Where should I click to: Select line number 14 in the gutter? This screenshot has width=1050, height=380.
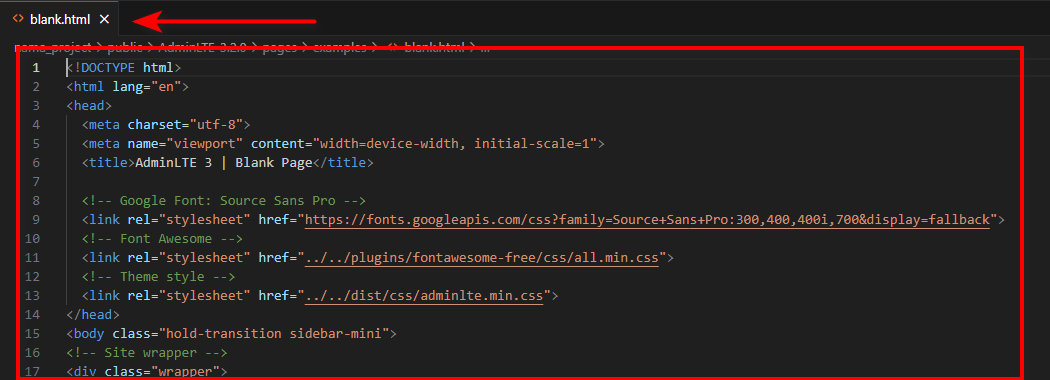pyautogui.click(x=32, y=314)
